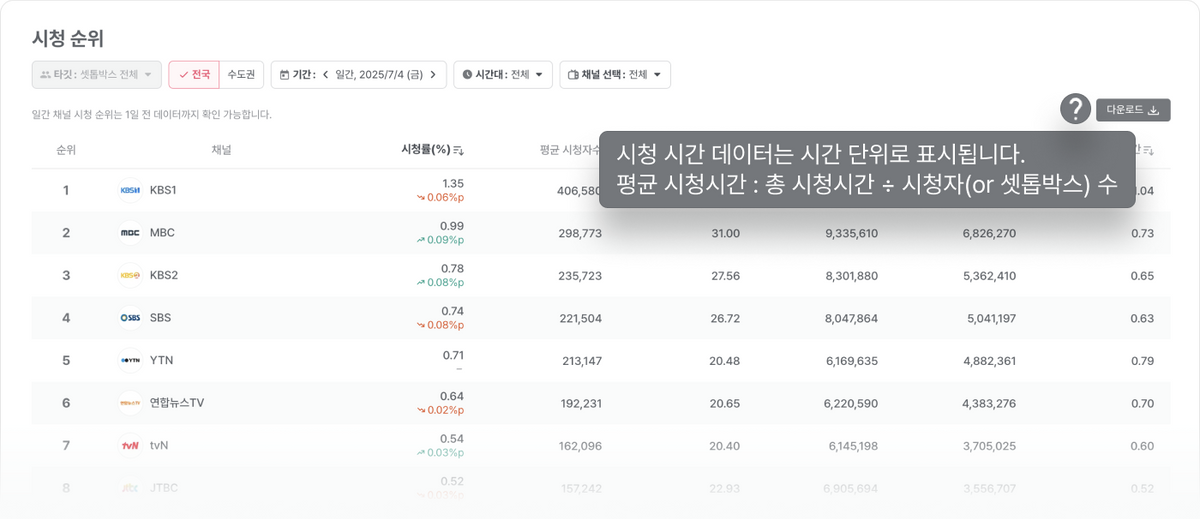Screen dimensions: 1200x519
Task: Click SBS rating value 0.74
Action: [452, 311]
